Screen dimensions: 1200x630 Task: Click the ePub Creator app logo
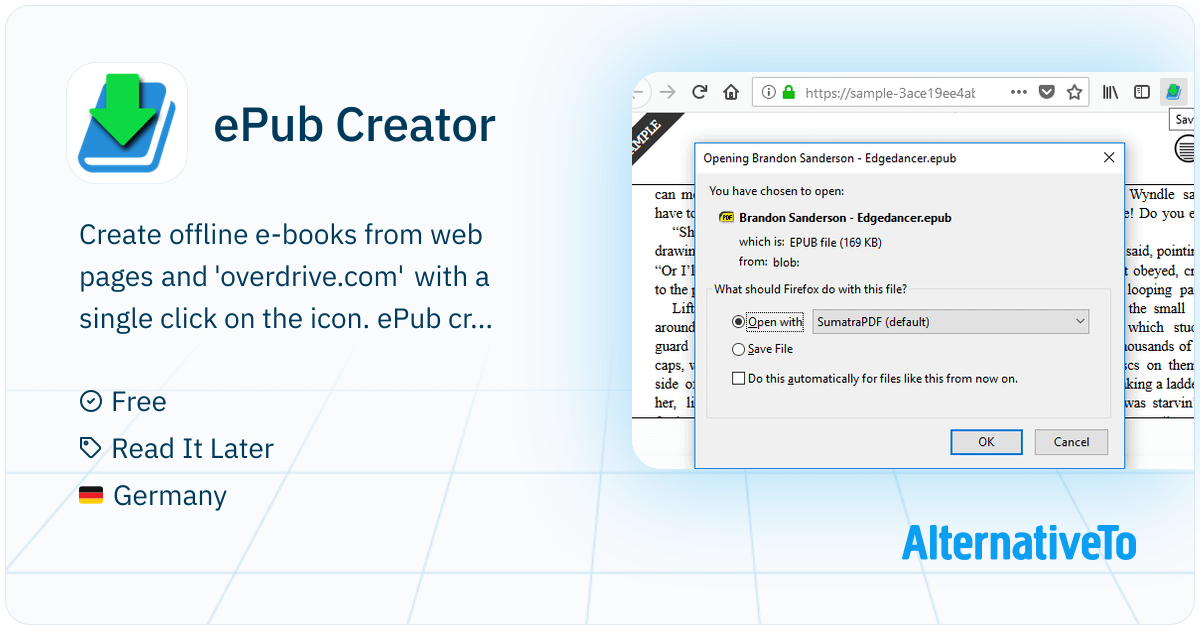[x=127, y=123]
